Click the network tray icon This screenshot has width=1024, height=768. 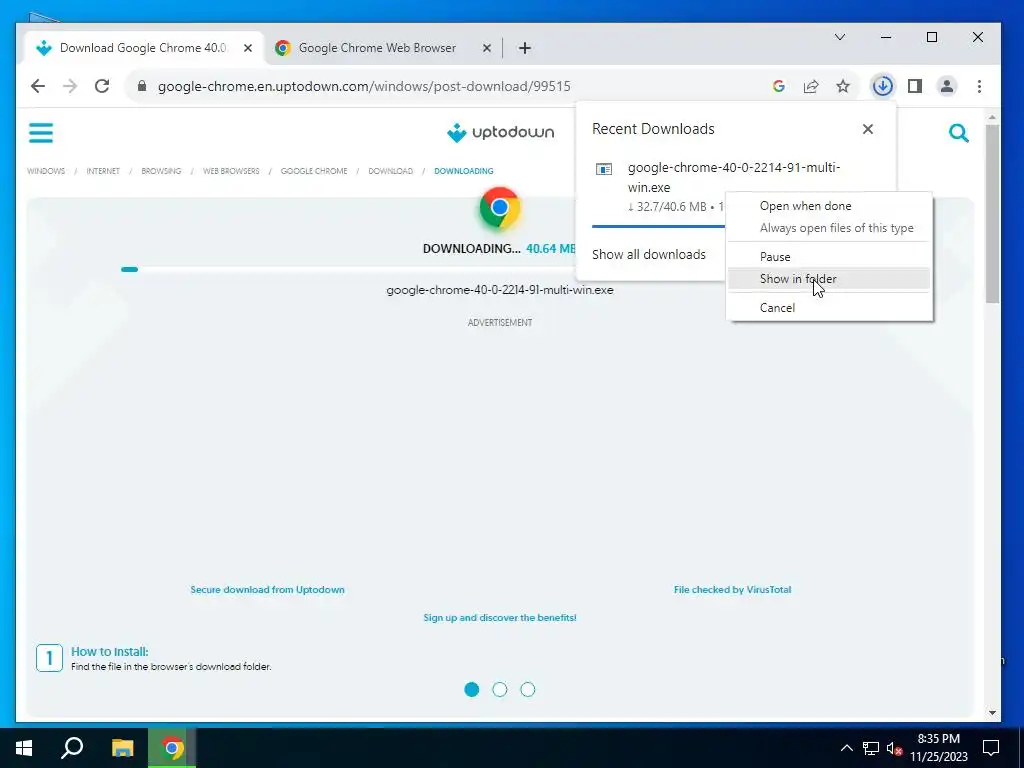pos(871,748)
